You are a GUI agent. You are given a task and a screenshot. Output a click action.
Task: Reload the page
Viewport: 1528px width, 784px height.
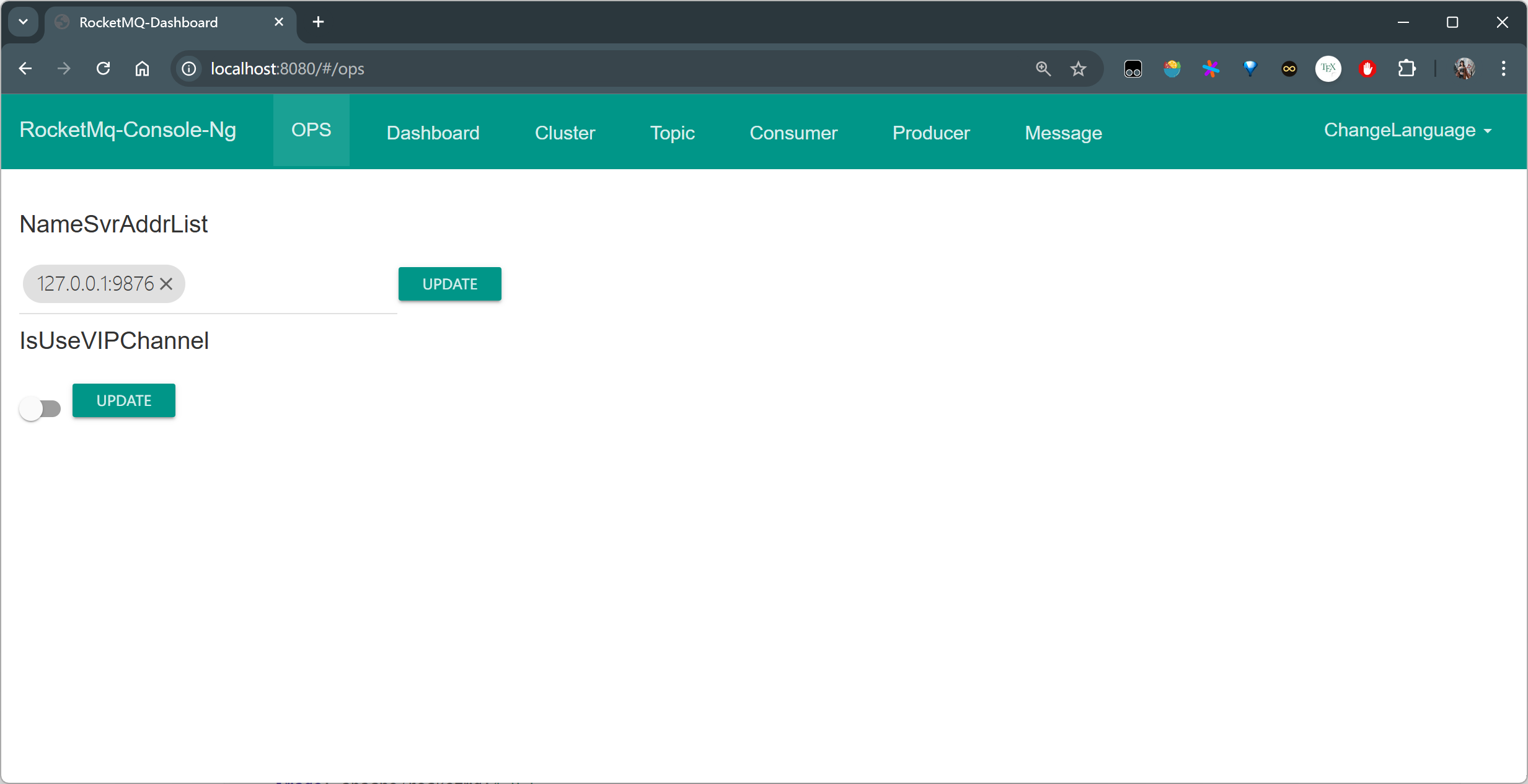pos(103,68)
